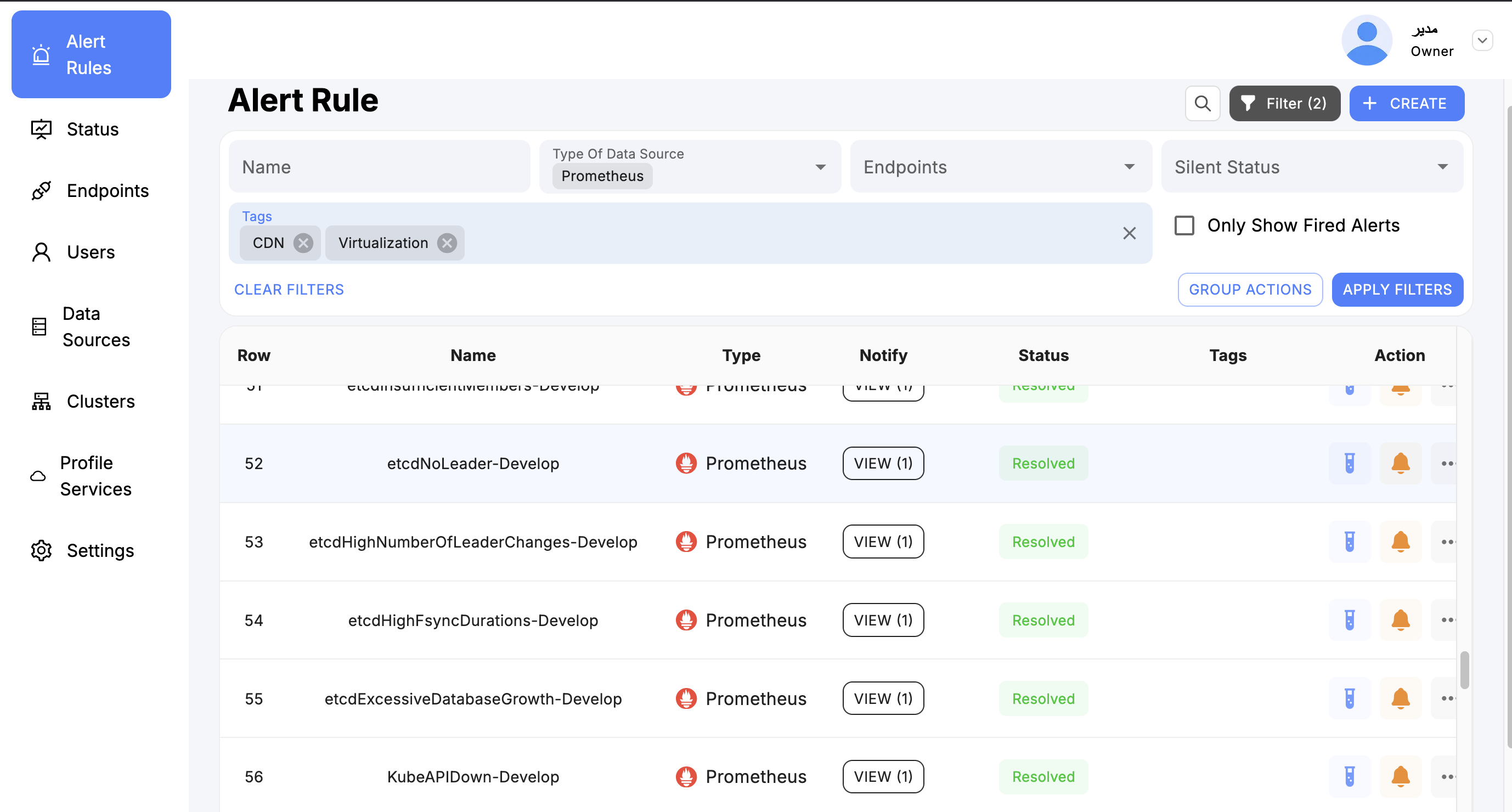This screenshot has width=1512, height=812.
Task: Open the Endpoints filter dropdown
Action: [x=1001, y=167]
